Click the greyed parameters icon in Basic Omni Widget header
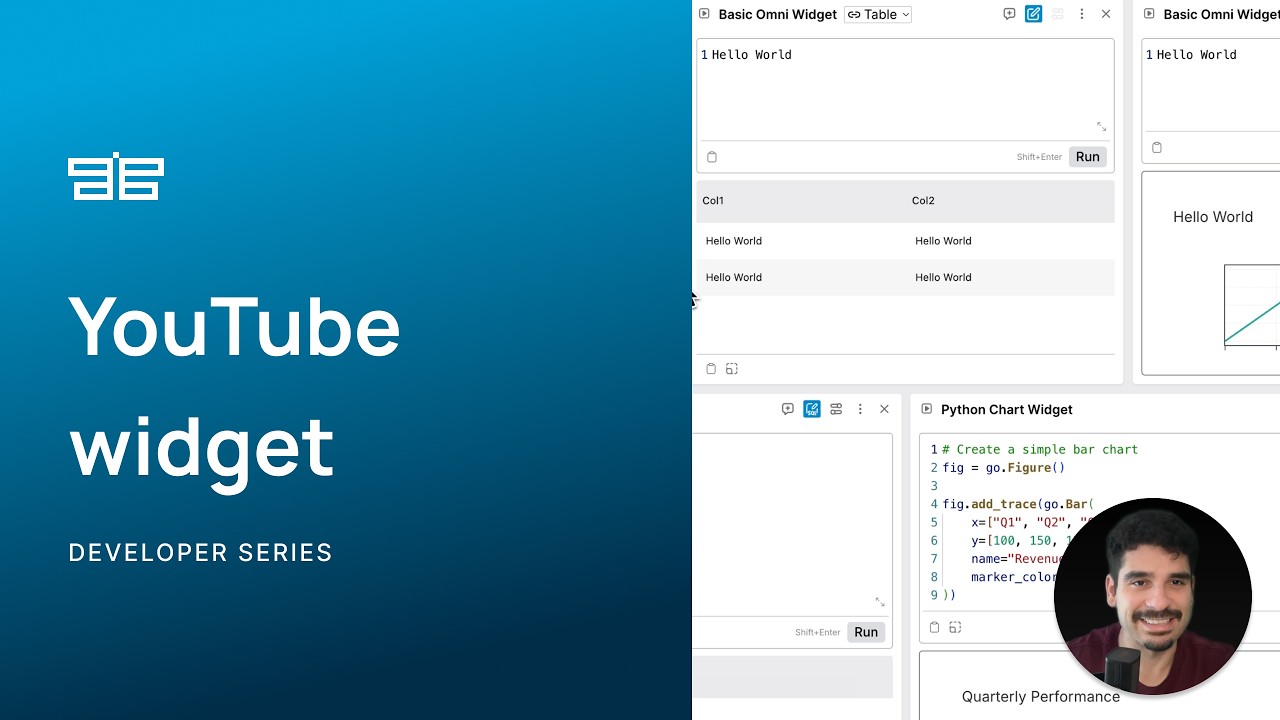The width and height of the screenshot is (1280, 720). [x=1057, y=14]
